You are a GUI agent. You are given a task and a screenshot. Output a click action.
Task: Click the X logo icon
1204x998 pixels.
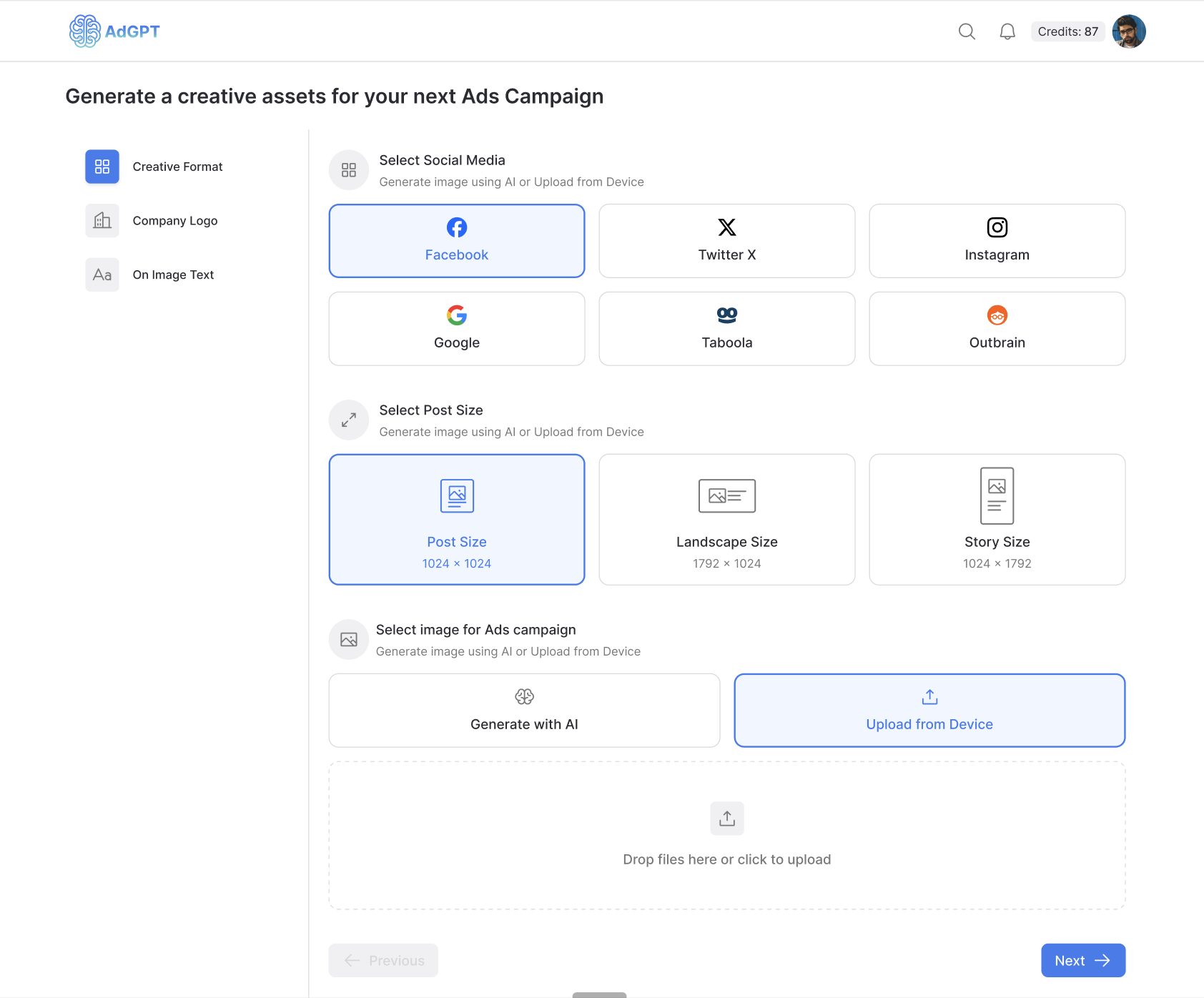[727, 227]
